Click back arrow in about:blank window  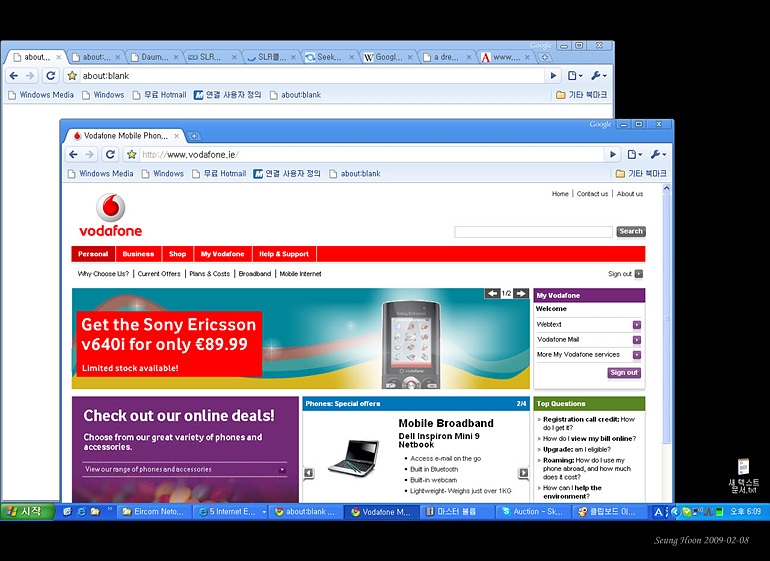tap(14, 76)
